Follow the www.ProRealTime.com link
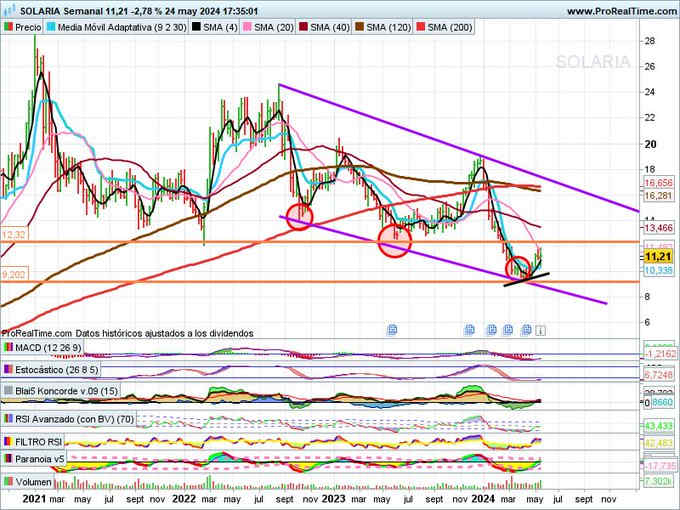680x510 pixels. [x=622, y=11]
